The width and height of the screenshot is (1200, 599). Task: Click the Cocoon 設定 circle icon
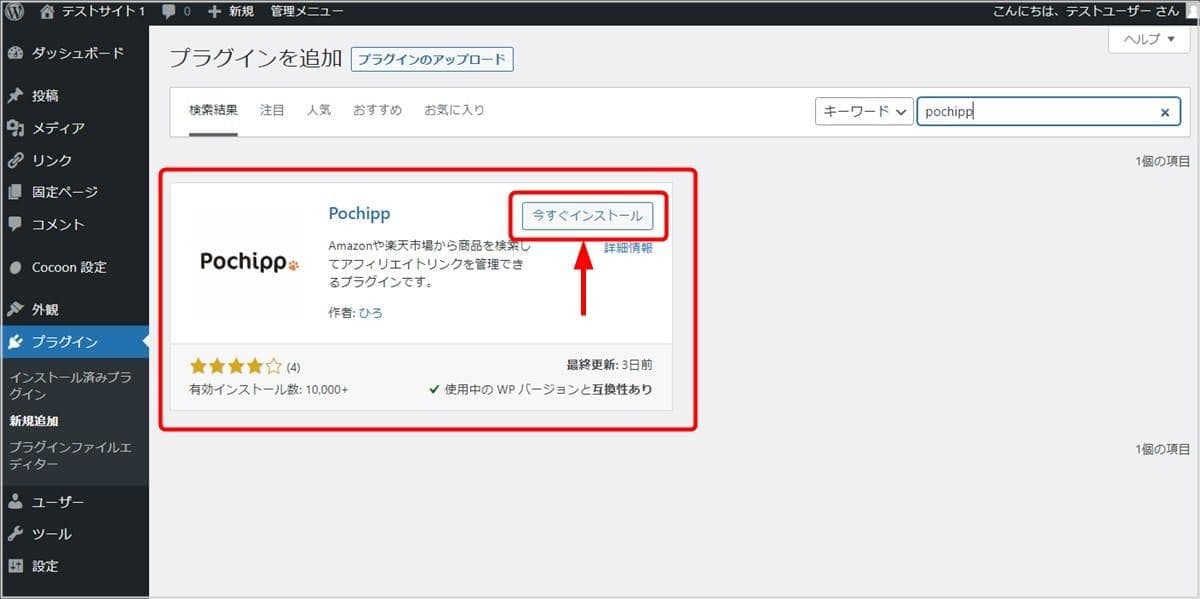tap(15, 267)
